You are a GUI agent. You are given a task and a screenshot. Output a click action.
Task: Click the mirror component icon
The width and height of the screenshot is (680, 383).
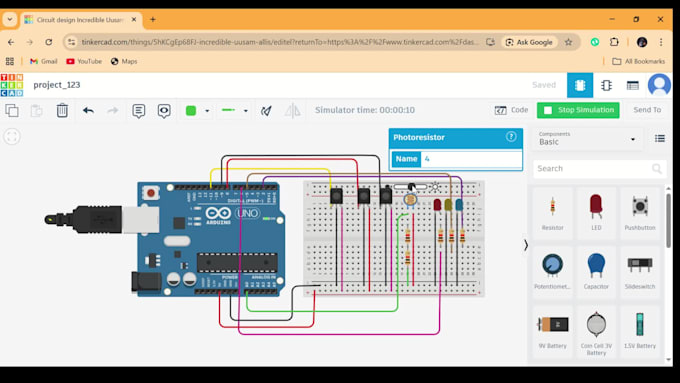coord(292,111)
